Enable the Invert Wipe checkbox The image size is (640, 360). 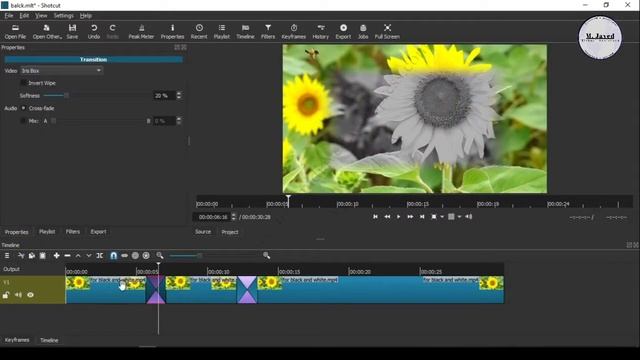[23, 83]
